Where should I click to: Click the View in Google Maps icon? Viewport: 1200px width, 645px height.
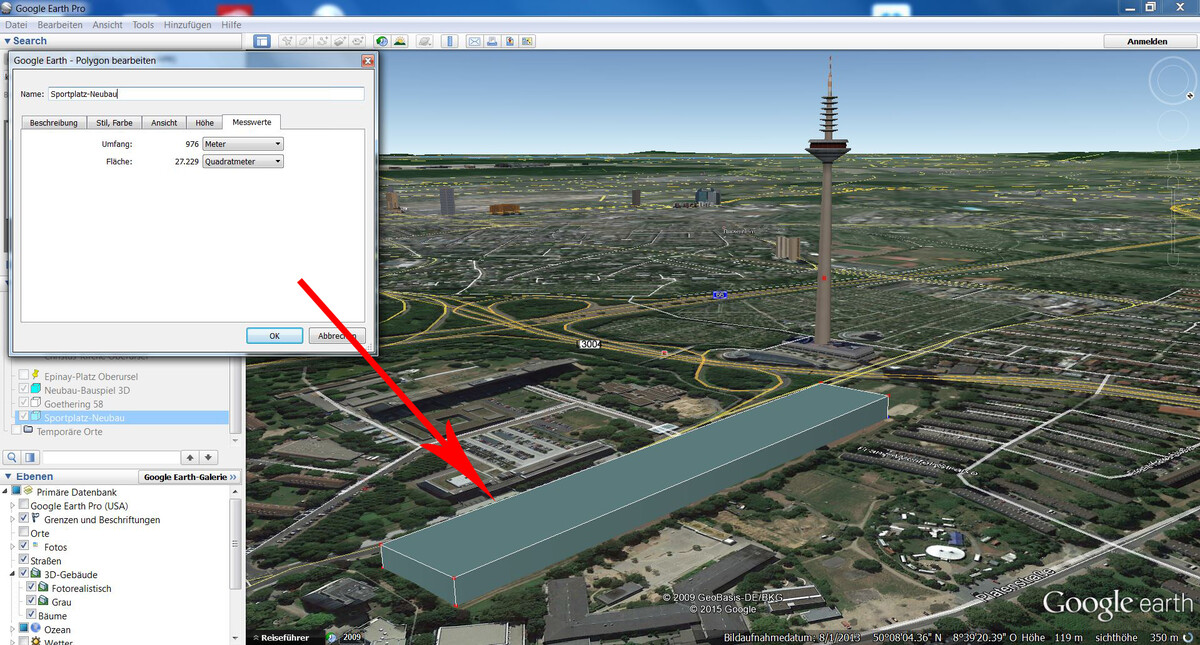coord(527,41)
